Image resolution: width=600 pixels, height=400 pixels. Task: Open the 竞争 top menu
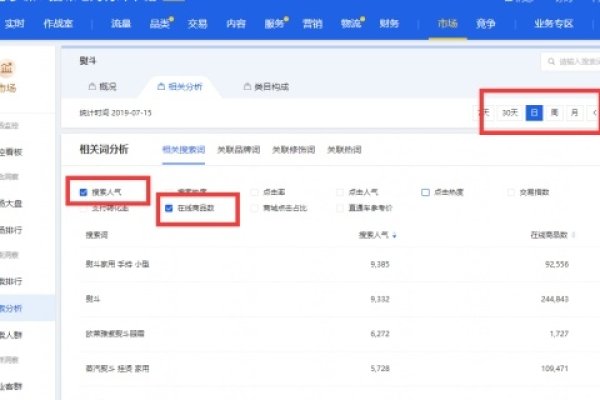pos(486,24)
